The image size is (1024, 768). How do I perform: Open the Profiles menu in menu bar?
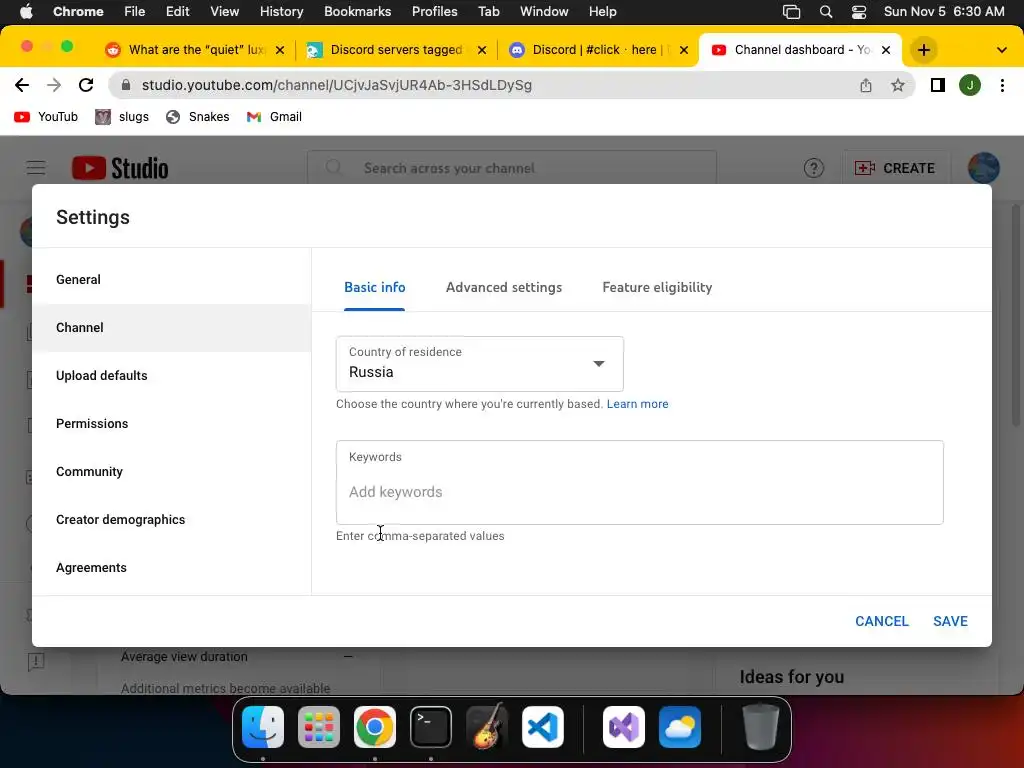tap(434, 11)
